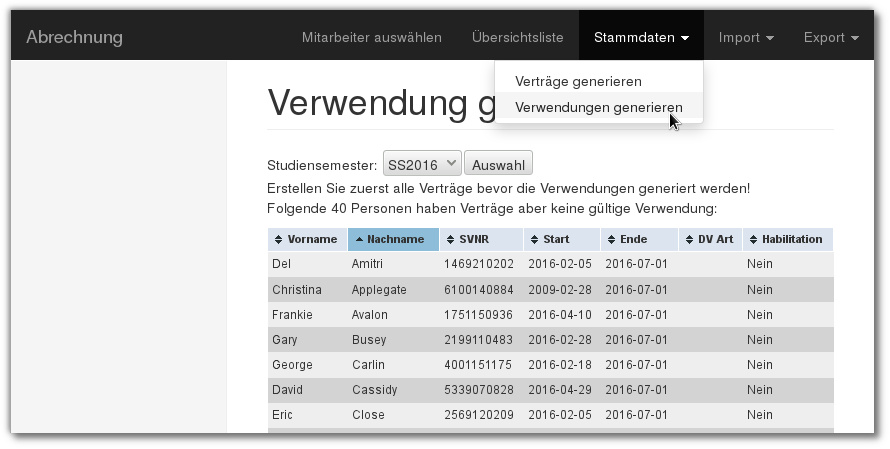Sort table by Vorname column
This screenshot has height=449, width=890.
point(307,240)
